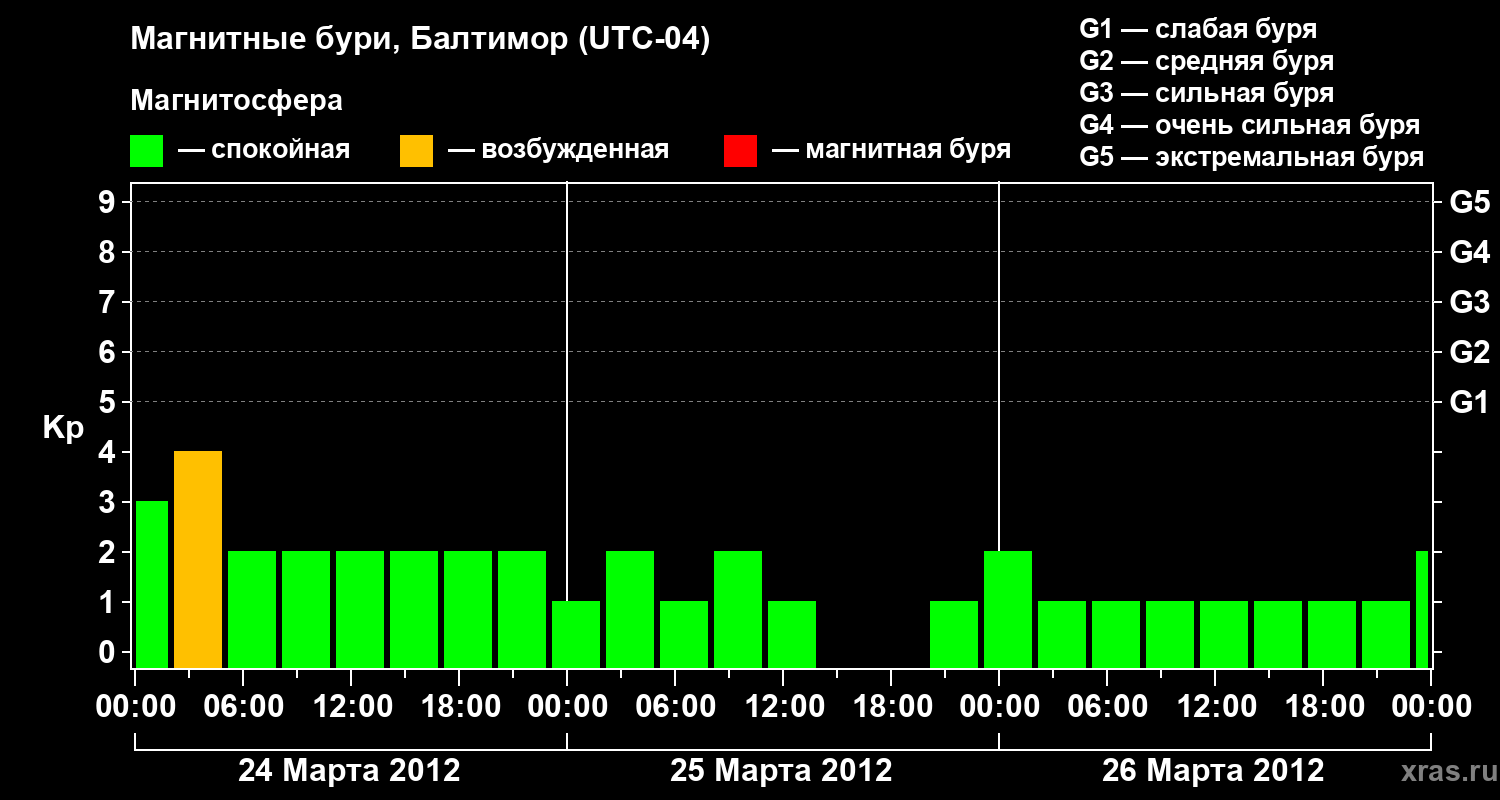
Task: Click the line G1 — слабая буря
Action: pyautogui.click(x=1198, y=29)
